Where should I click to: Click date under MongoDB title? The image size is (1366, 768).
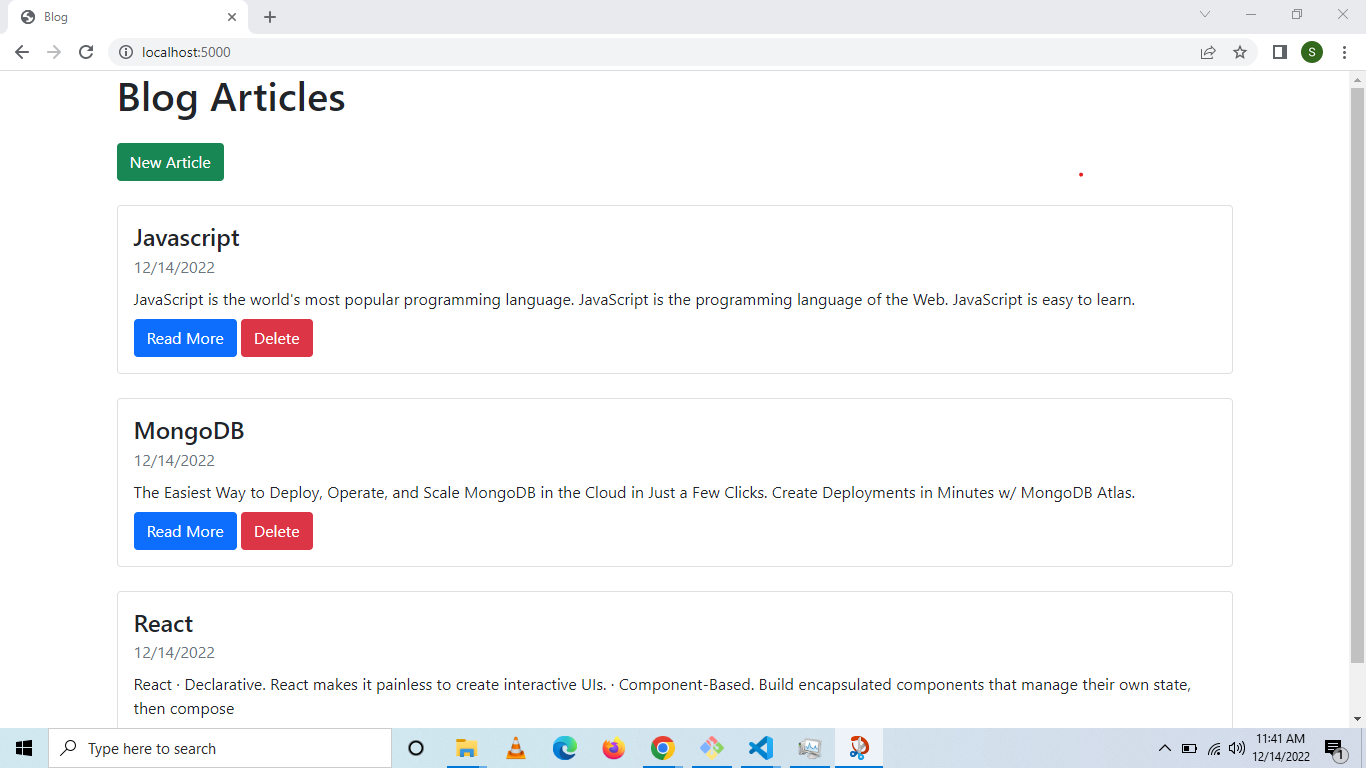click(x=174, y=461)
